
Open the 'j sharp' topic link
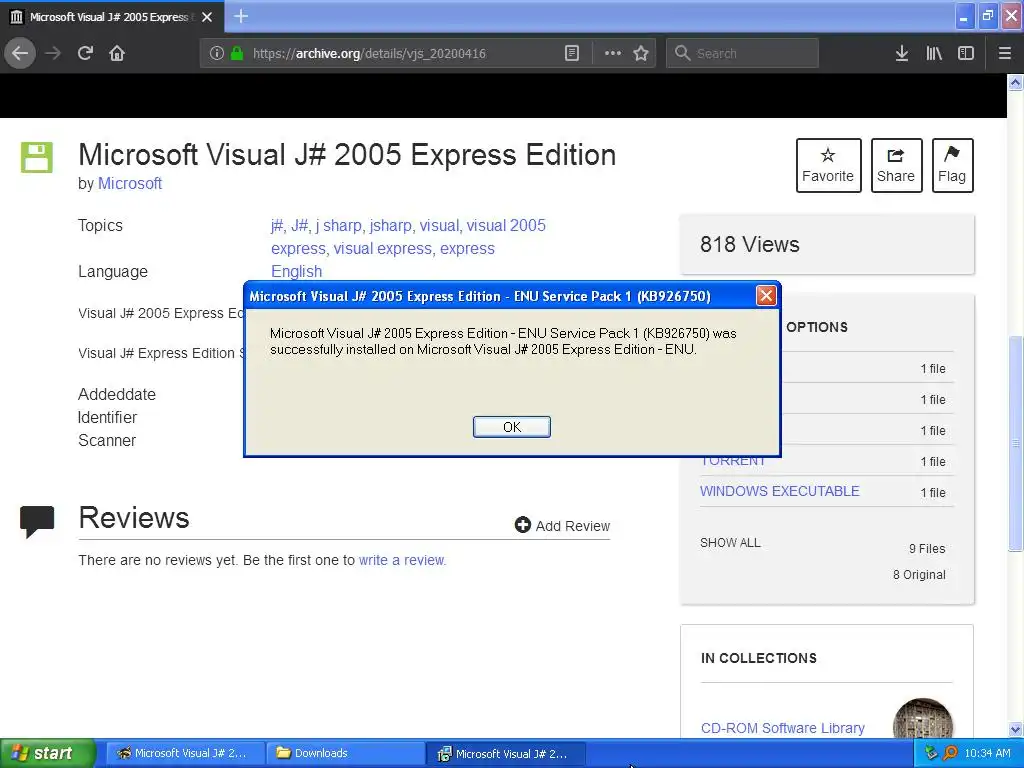click(x=338, y=225)
